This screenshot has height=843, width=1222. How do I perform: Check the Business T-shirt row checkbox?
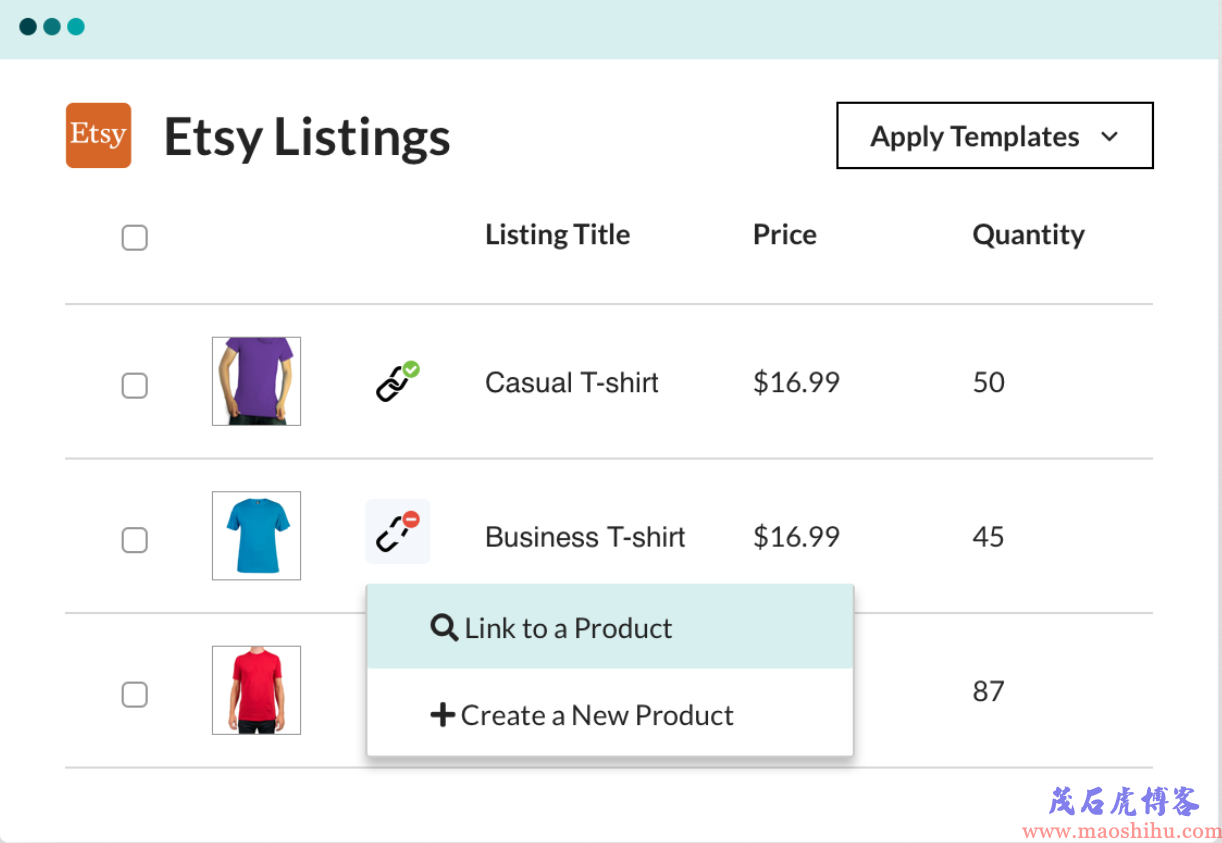click(134, 540)
